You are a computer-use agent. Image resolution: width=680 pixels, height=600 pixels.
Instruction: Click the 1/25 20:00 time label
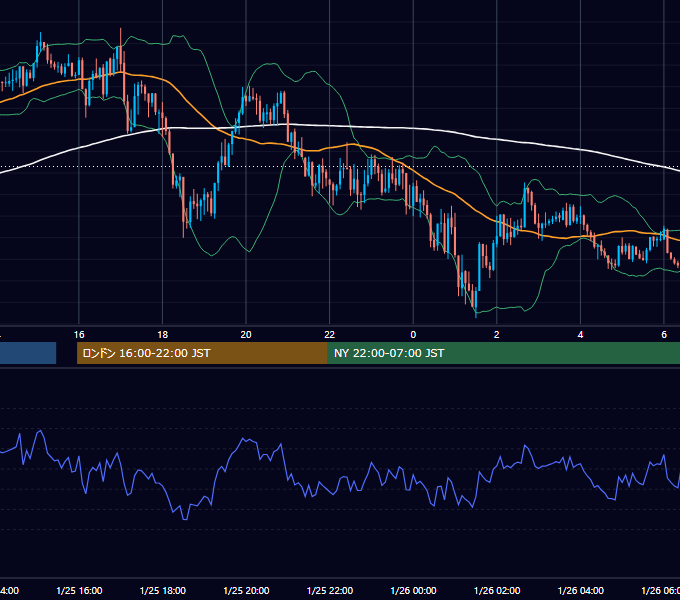tap(246, 590)
